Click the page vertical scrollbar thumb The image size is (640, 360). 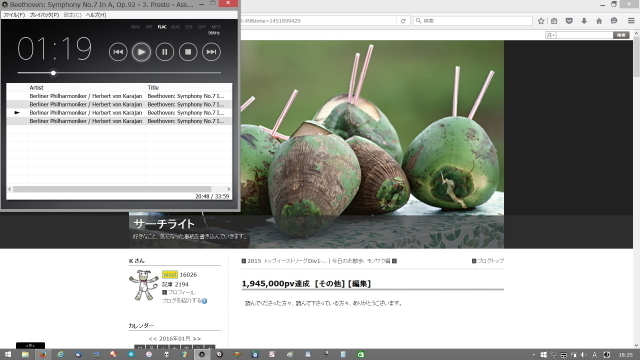tap(637, 57)
